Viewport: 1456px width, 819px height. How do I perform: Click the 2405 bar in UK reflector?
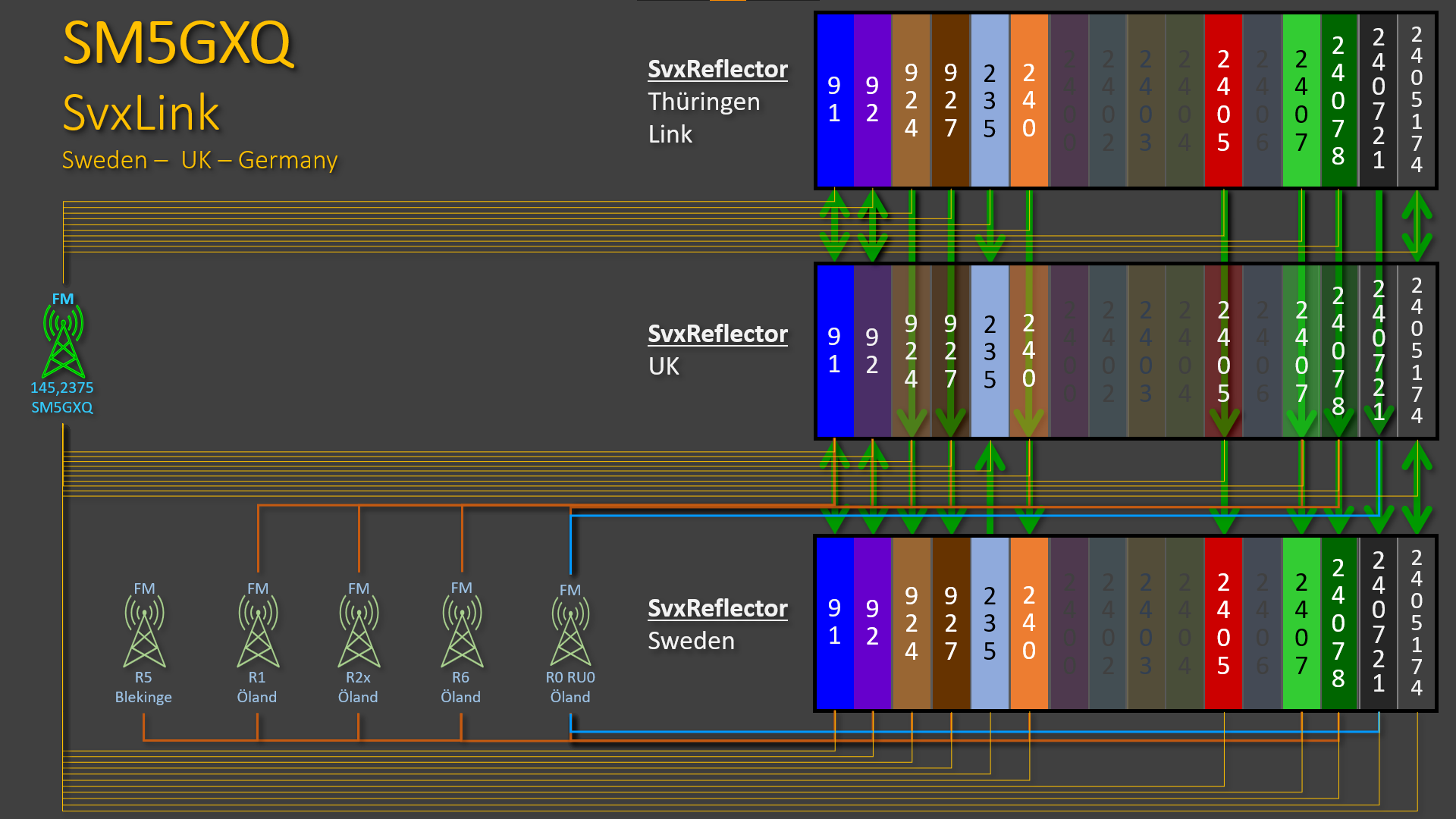tap(1223, 350)
